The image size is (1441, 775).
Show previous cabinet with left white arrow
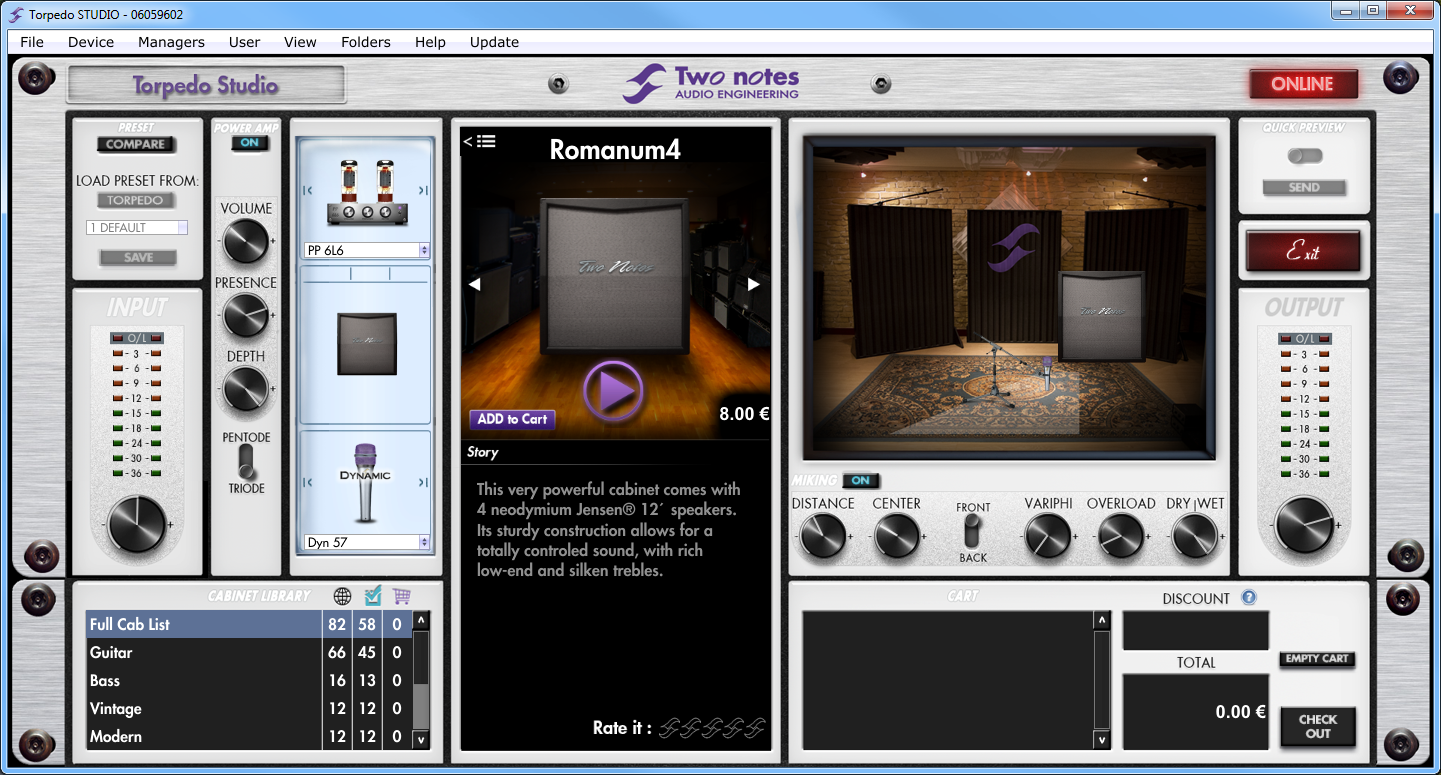tap(475, 284)
